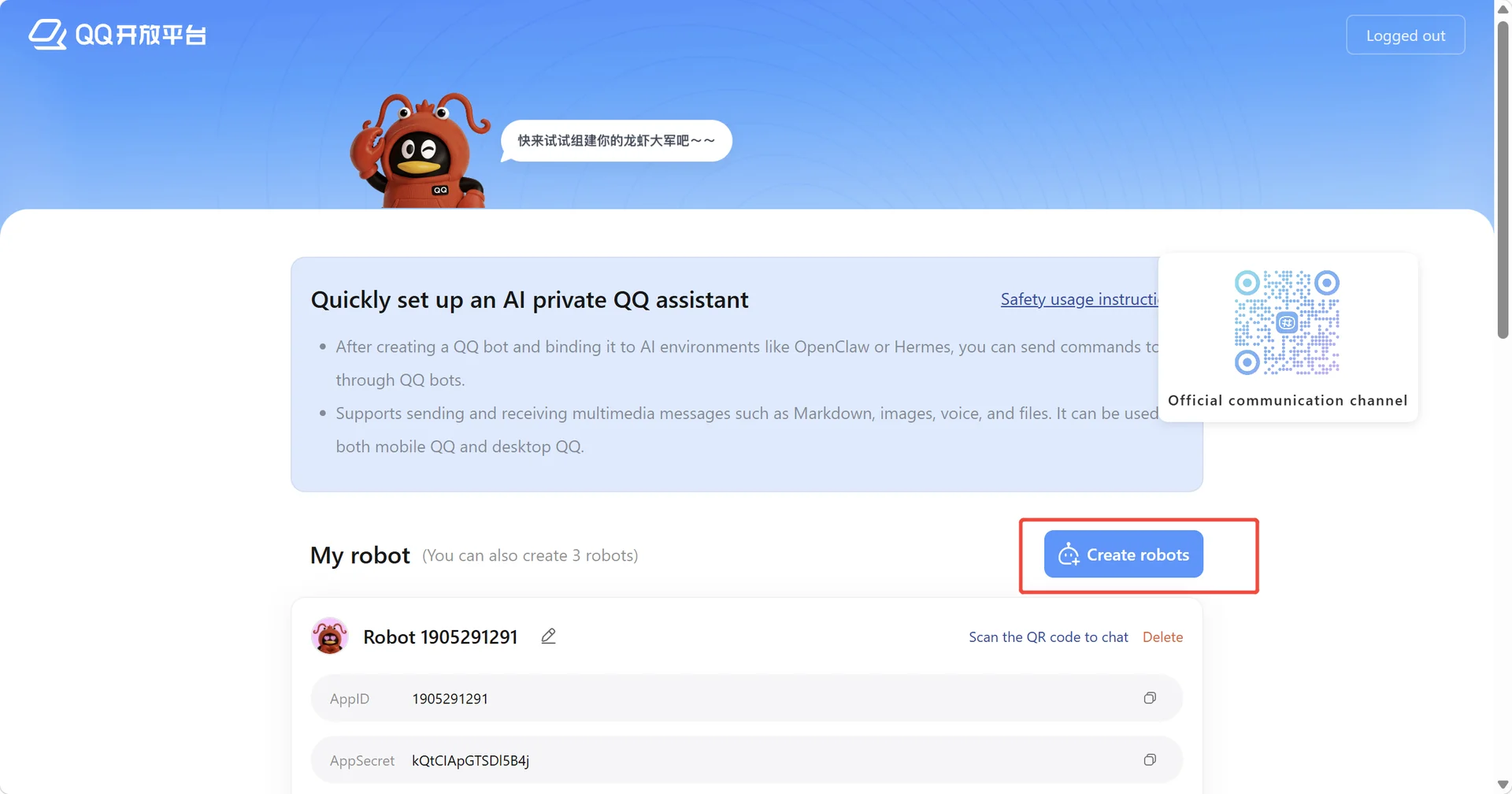Click the AppID value 1905291291

(450, 699)
